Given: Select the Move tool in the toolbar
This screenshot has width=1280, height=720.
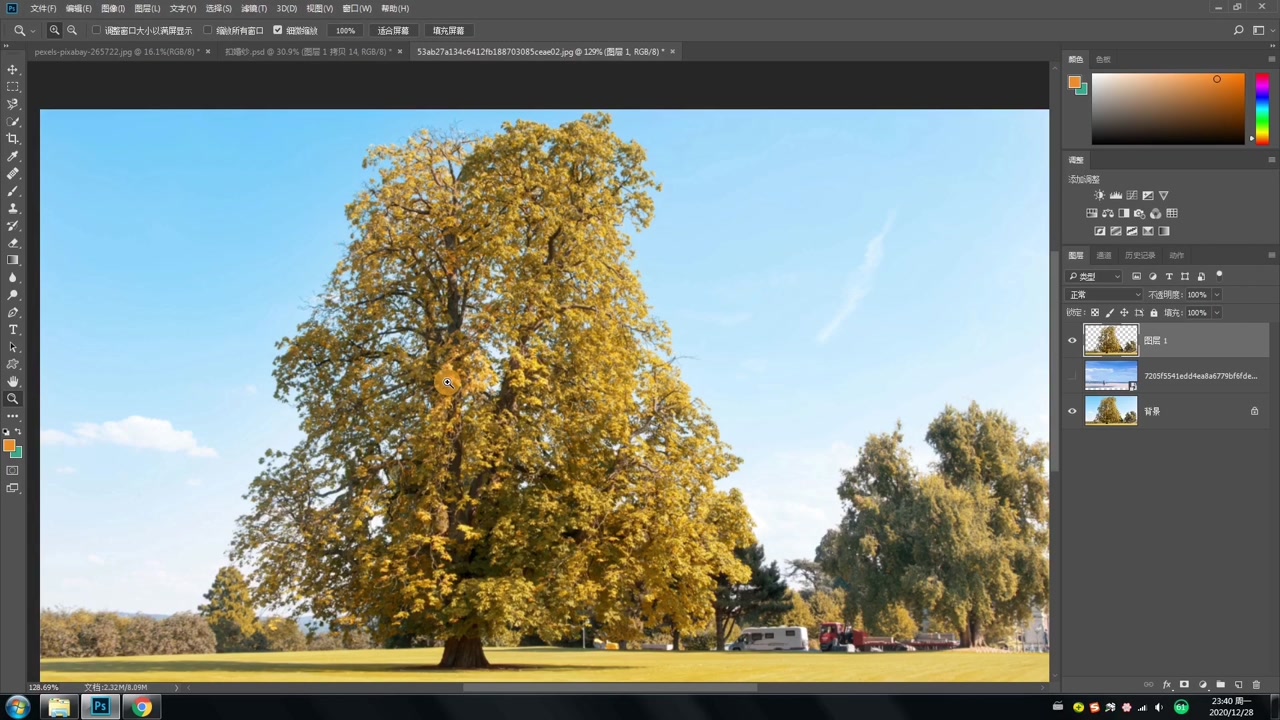Looking at the screenshot, I should 13,69.
